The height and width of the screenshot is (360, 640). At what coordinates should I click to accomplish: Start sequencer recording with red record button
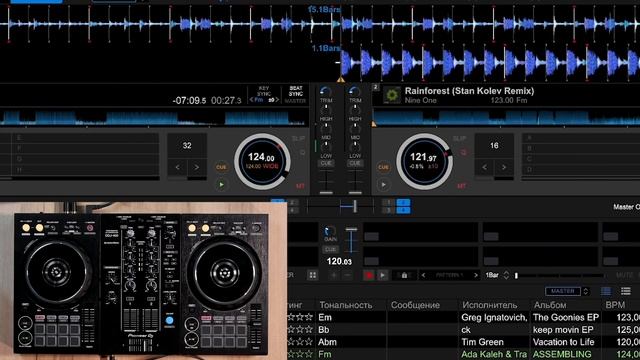point(369,276)
